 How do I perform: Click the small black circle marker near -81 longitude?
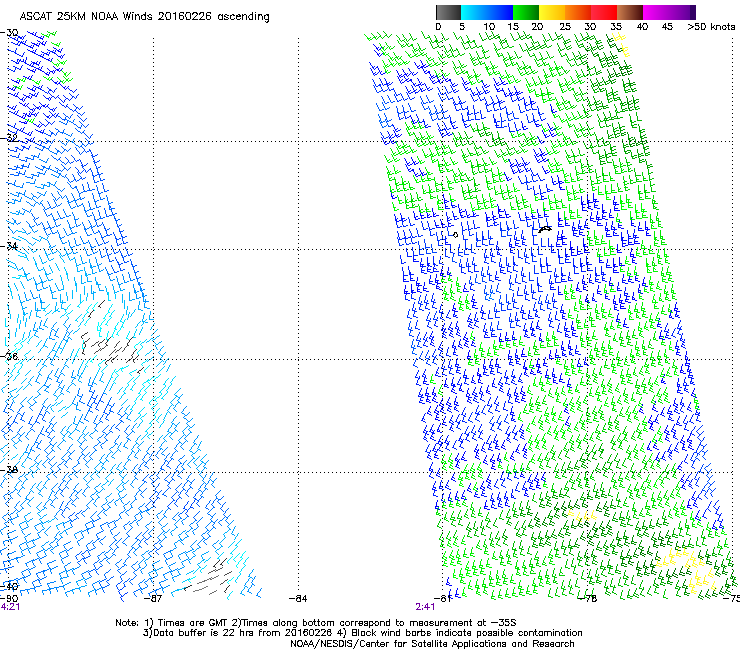455,235
